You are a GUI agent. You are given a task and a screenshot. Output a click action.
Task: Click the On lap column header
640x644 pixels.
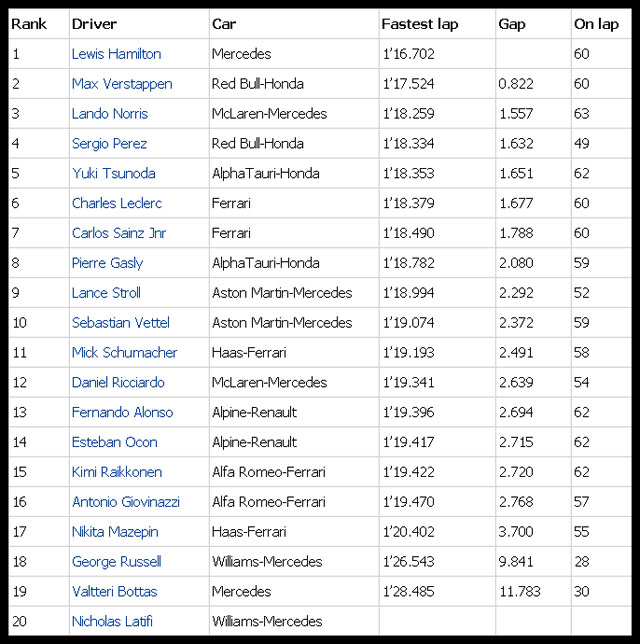596,24
